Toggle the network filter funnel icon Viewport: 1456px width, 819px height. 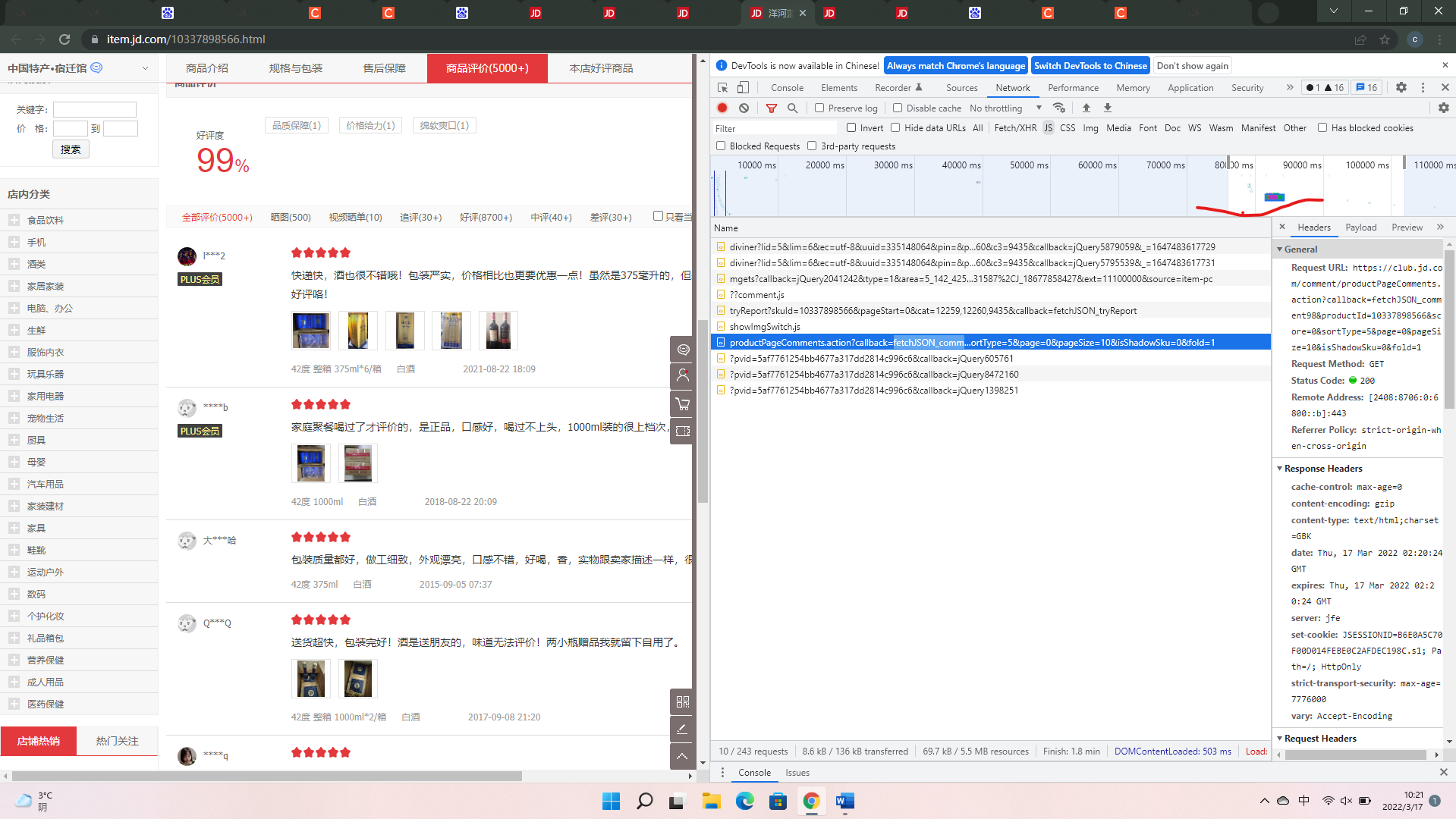[772, 108]
